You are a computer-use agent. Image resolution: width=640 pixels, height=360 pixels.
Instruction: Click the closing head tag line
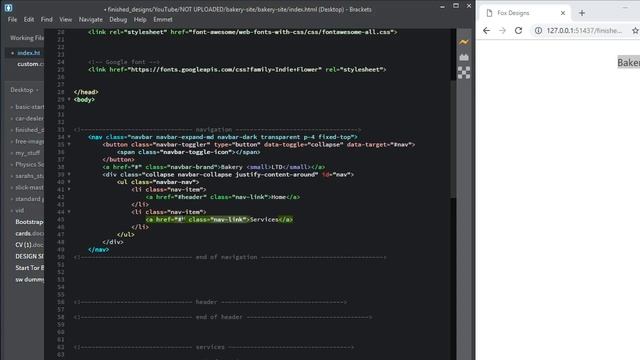(x=86, y=92)
